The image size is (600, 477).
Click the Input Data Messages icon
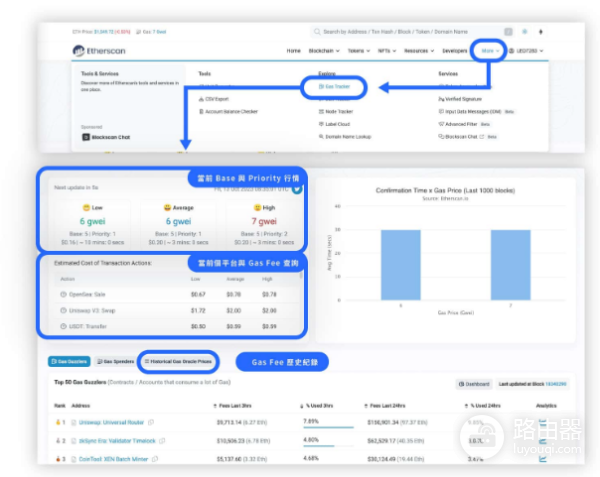tap(441, 112)
